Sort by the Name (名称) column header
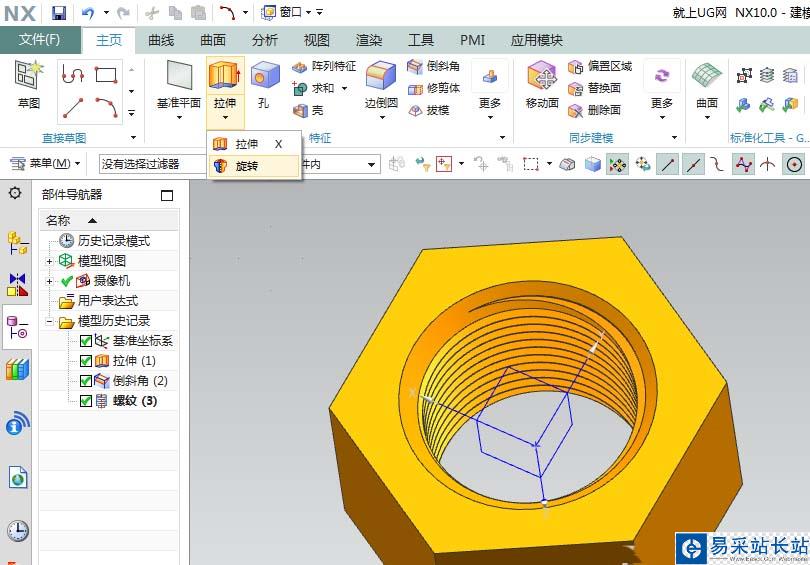Viewport: 810px width, 565px height. 109,221
